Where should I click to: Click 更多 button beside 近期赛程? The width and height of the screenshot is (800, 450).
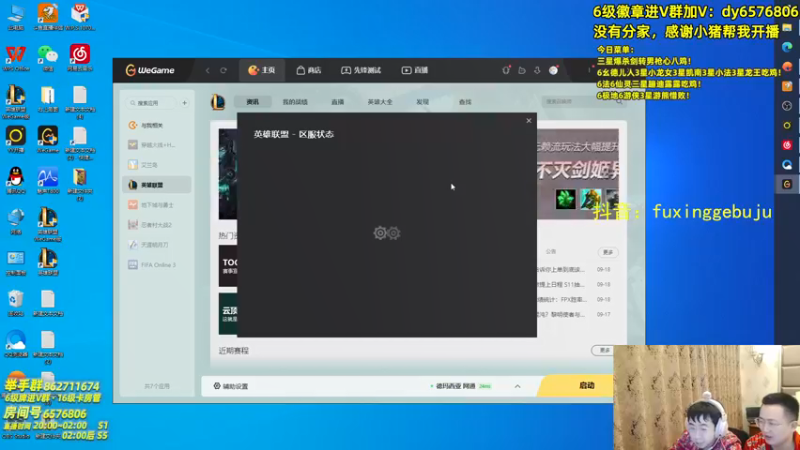pyautogui.click(x=605, y=350)
